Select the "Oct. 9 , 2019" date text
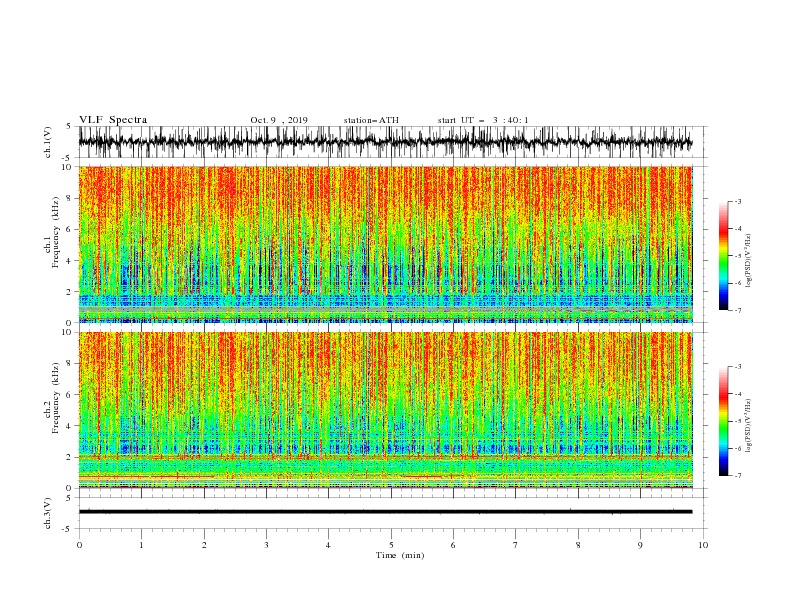 pos(279,120)
